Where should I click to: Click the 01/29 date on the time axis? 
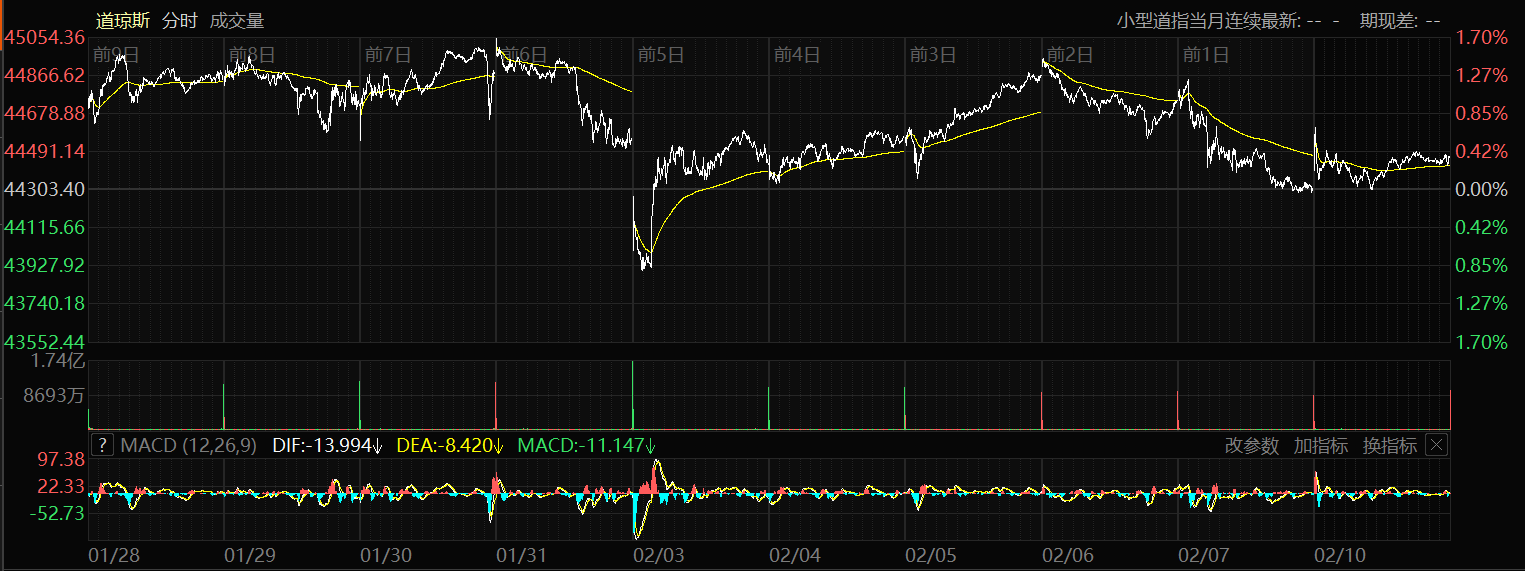(250, 554)
